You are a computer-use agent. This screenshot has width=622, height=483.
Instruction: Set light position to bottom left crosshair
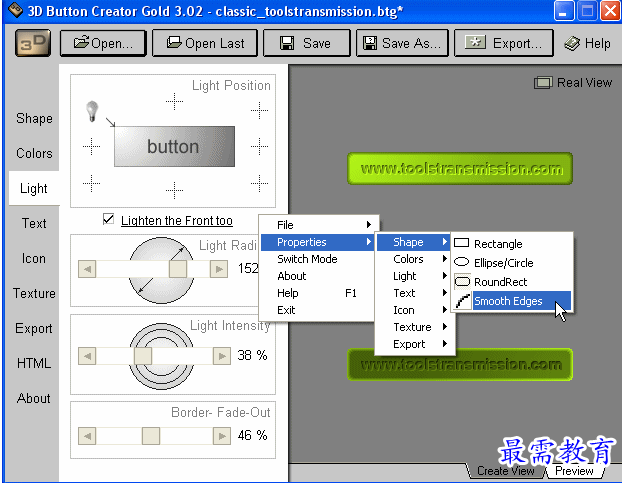tap(91, 183)
